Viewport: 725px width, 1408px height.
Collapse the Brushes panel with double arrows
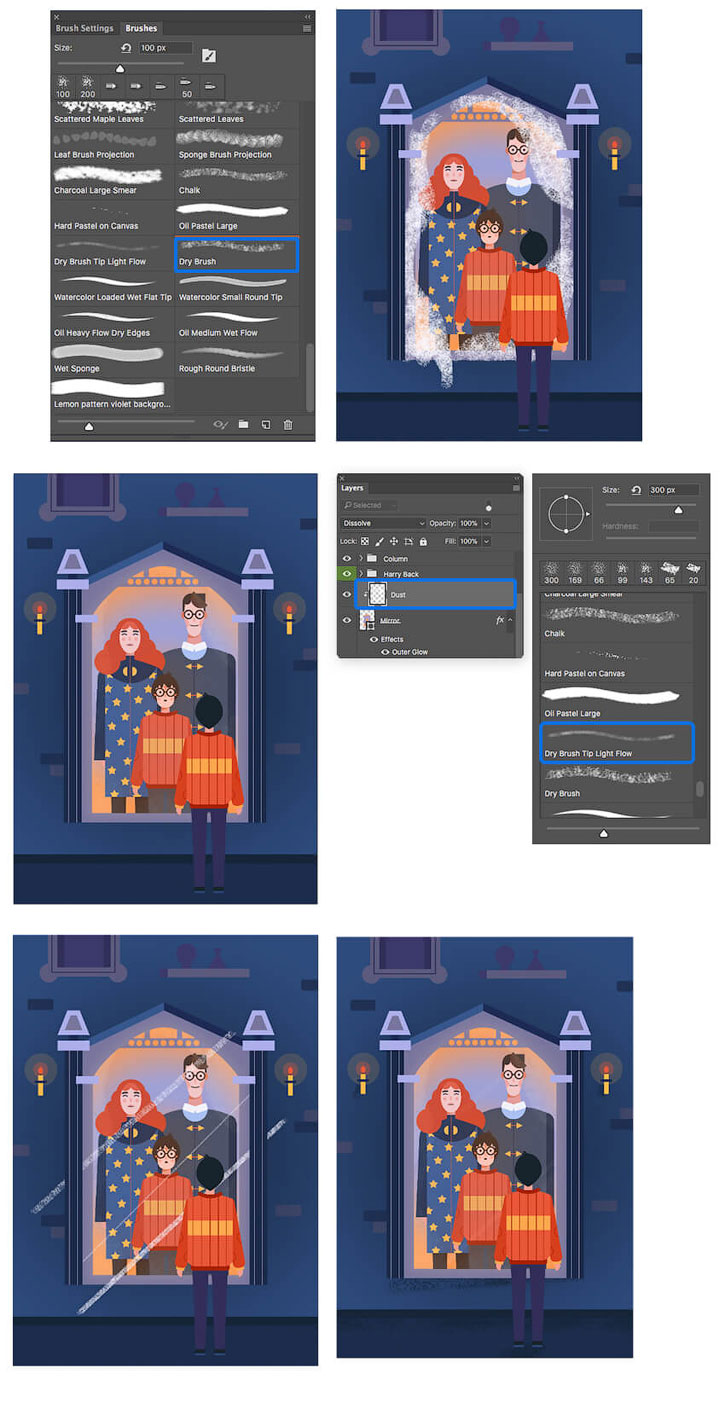tap(307, 17)
